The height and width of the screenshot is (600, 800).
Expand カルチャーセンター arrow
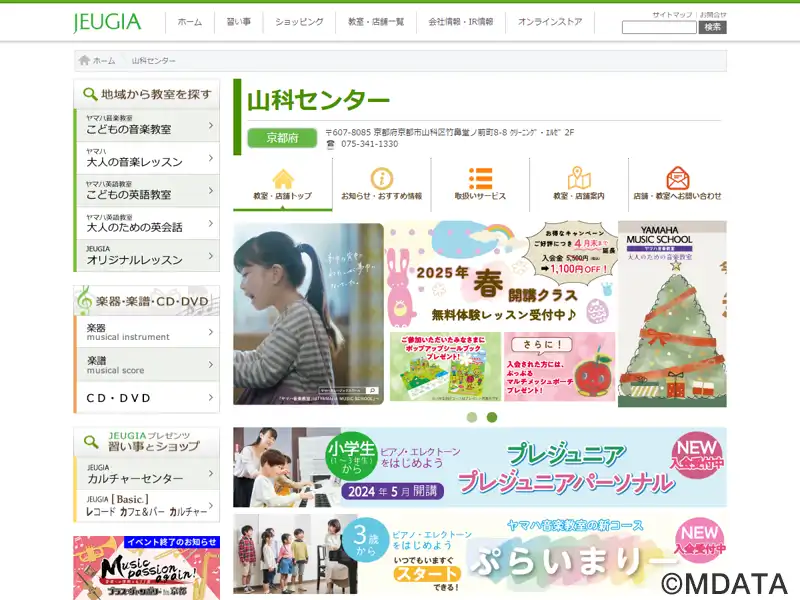(x=211, y=474)
